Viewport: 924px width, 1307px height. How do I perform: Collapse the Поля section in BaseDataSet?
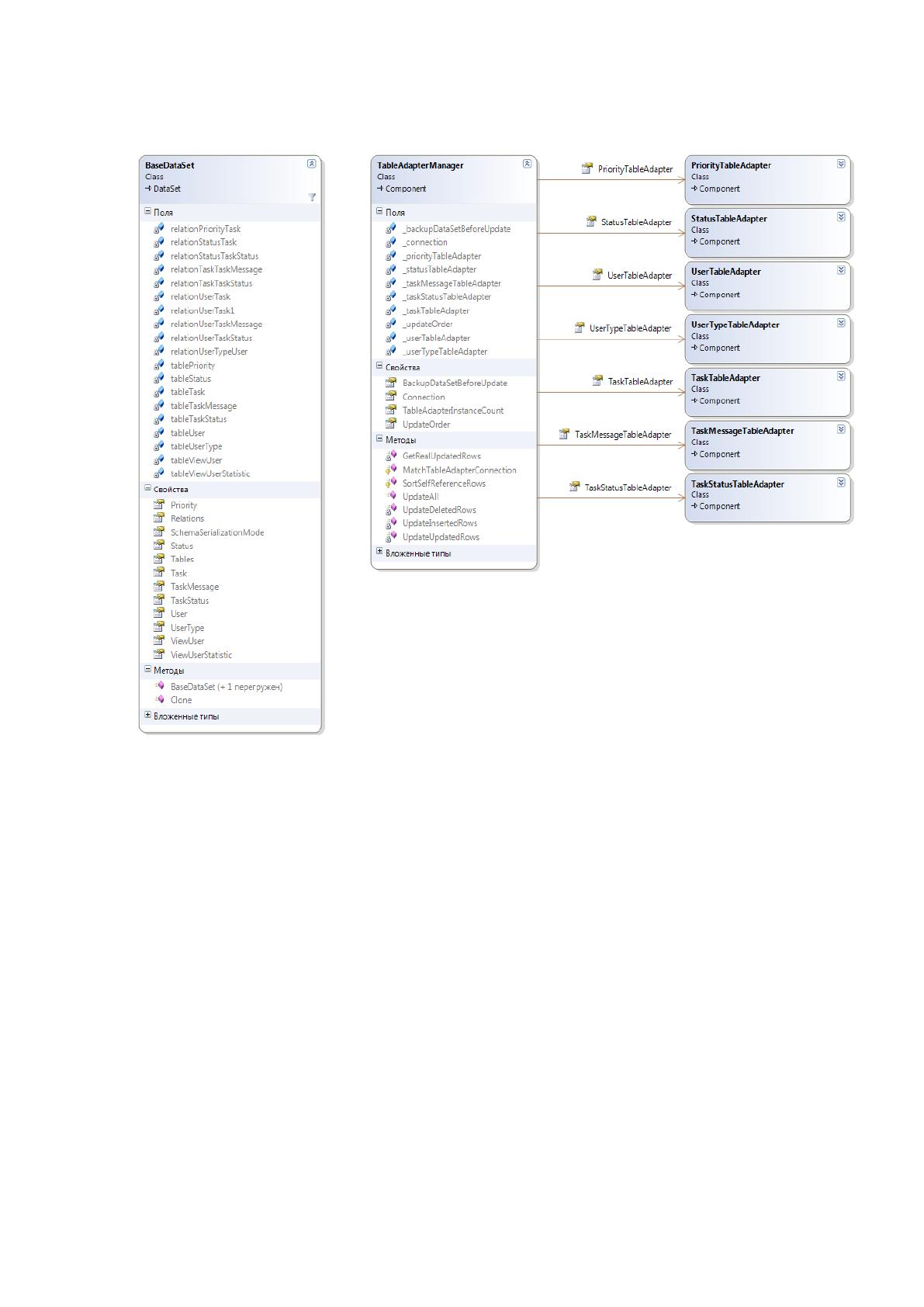[x=147, y=211]
